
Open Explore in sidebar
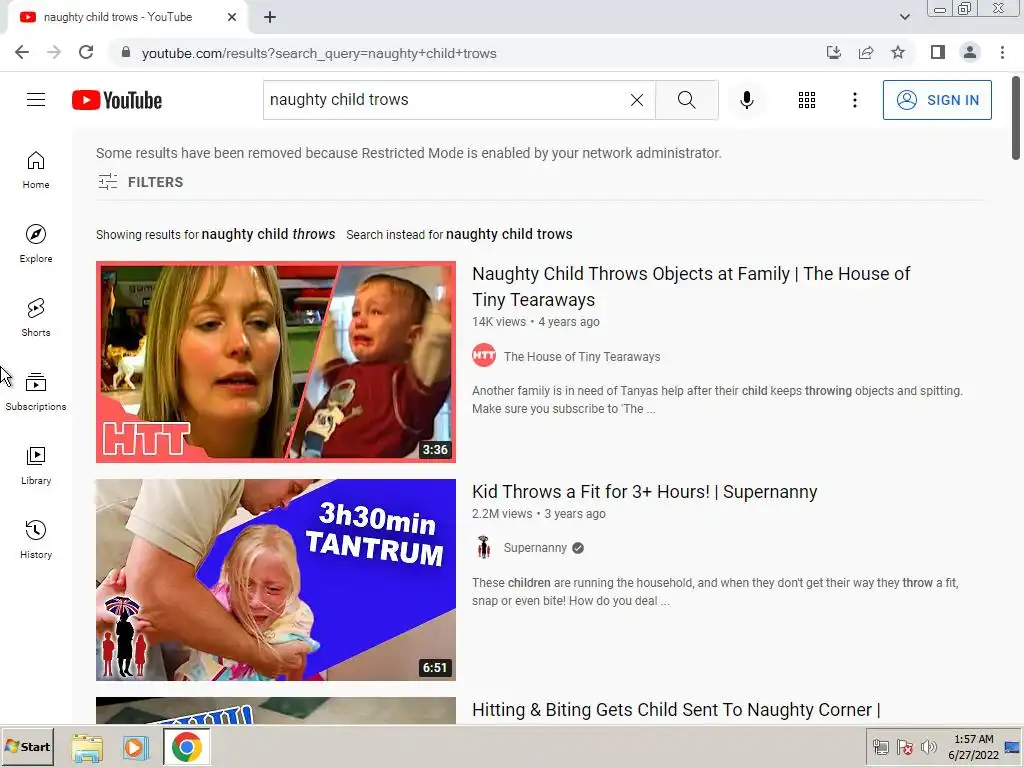[x=36, y=244]
